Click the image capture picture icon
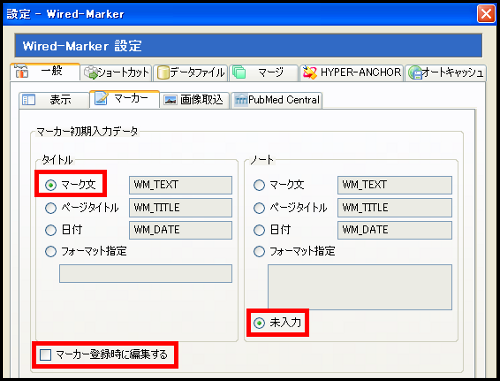Image resolution: width=500 pixels, height=381 pixels. (170, 100)
